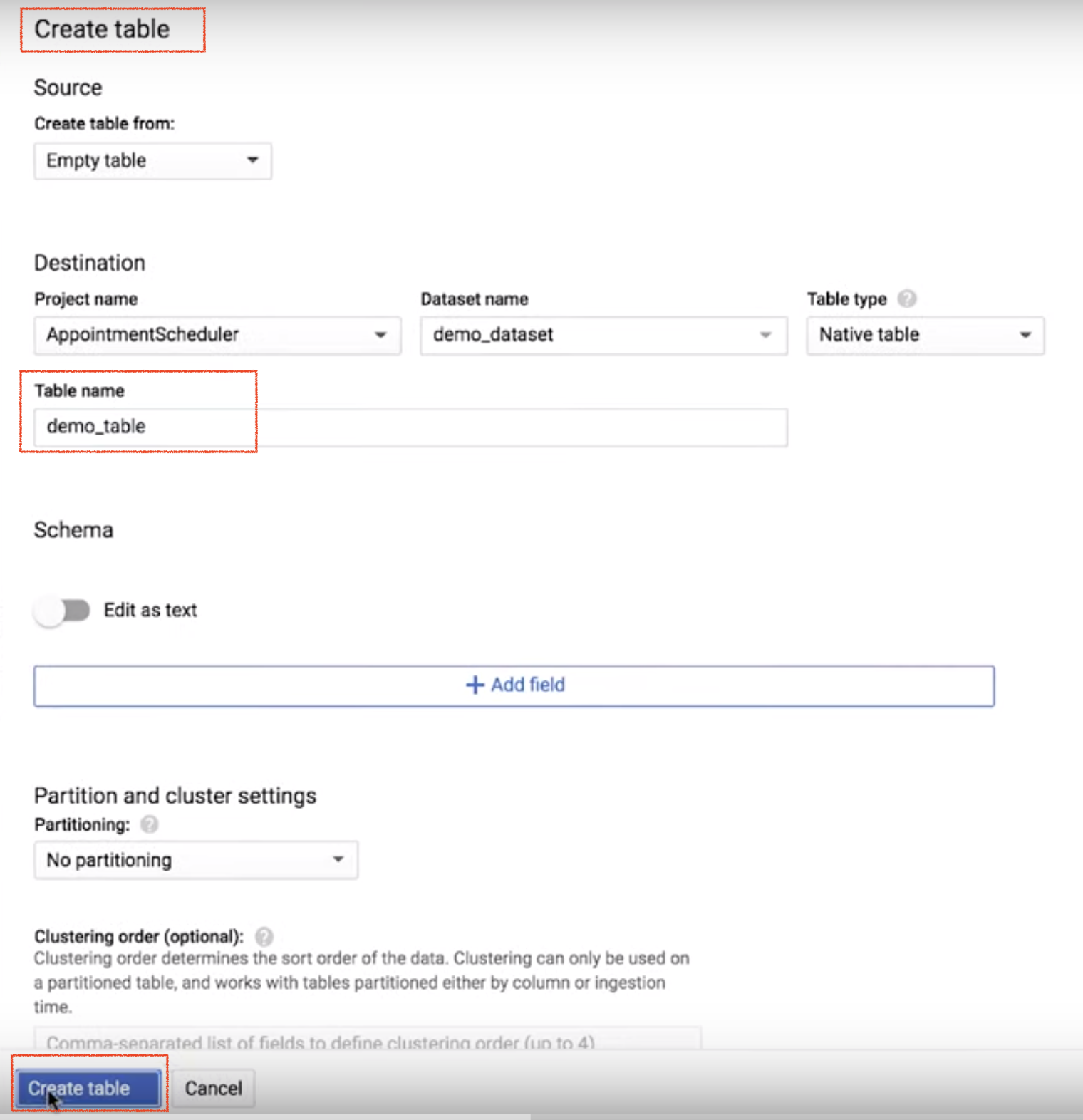The image size is (1083, 1120).
Task: Open the Clustering order help icon
Action: pyautogui.click(x=264, y=936)
